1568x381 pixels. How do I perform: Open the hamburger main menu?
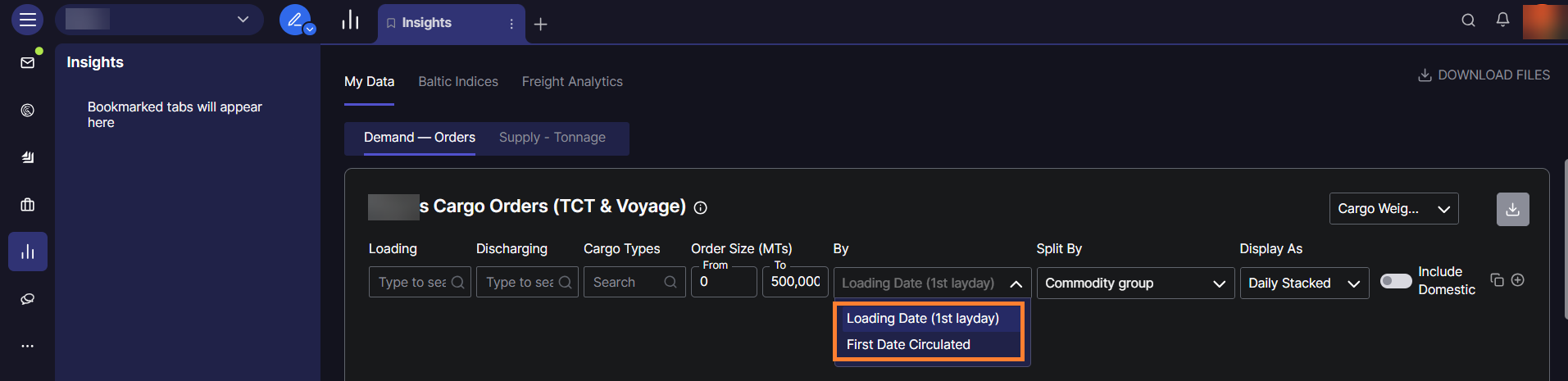tap(27, 20)
